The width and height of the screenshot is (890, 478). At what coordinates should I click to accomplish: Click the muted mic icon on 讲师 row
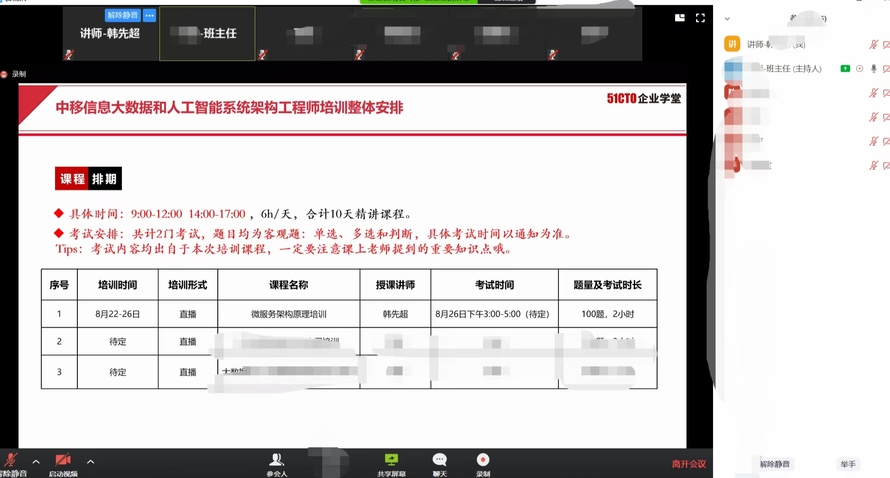[874, 44]
